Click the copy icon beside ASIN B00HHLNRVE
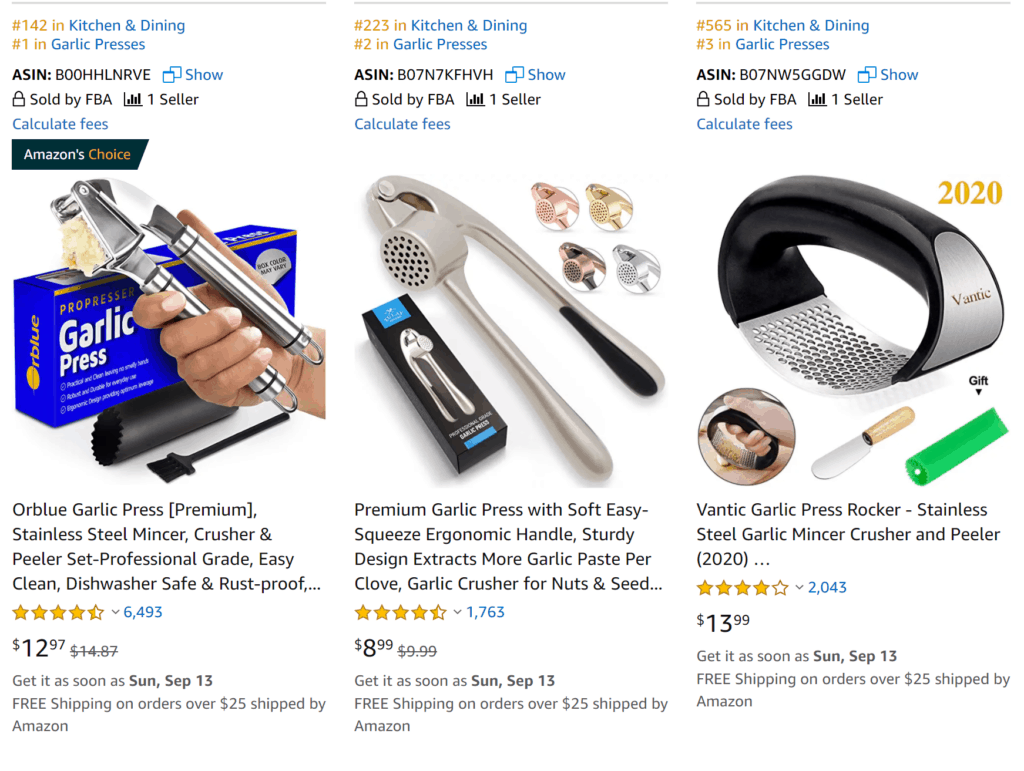Image resolution: width=1024 pixels, height=771 pixels. [172, 74]
